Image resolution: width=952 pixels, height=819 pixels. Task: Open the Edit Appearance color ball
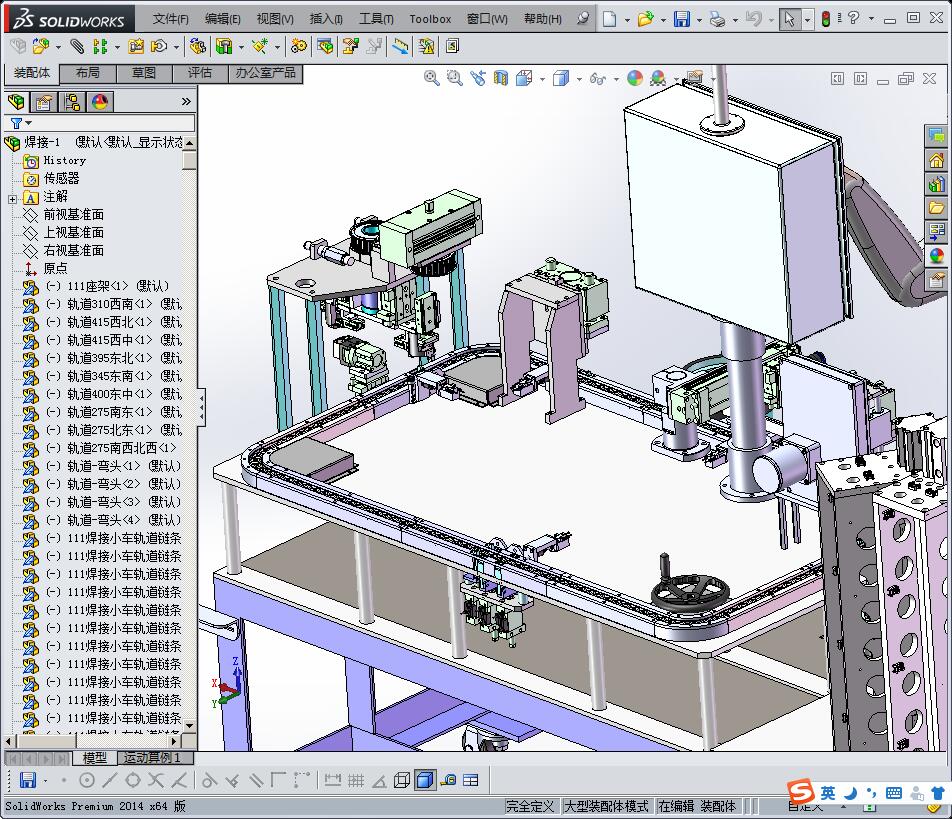[x=635, y=78]
